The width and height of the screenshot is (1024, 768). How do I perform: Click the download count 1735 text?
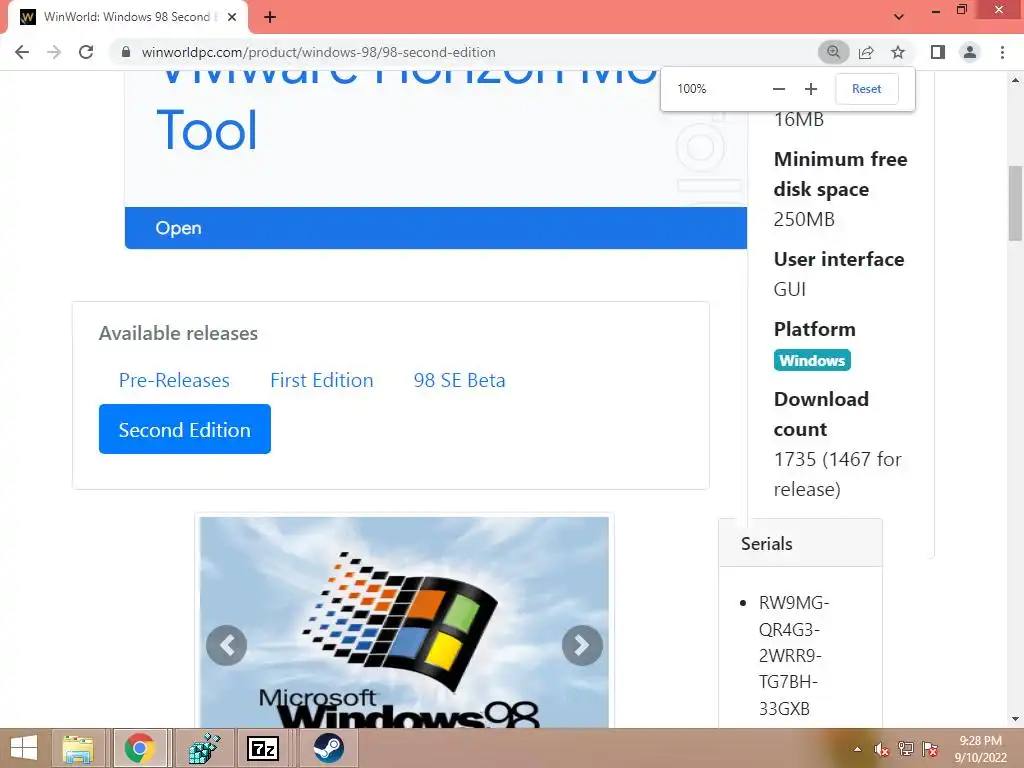tap(838, 474)
